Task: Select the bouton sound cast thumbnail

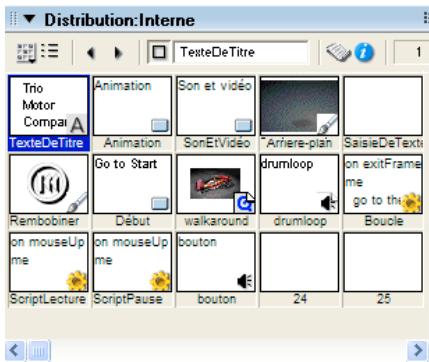Action: (216, 262)
